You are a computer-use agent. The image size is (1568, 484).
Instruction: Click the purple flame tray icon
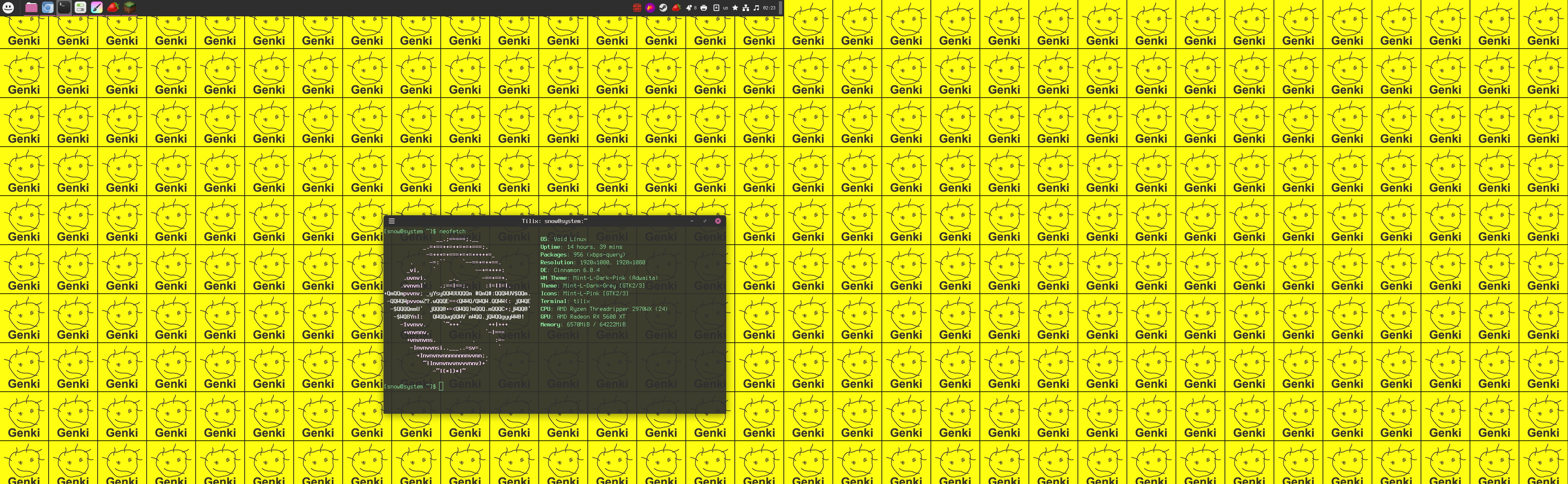[x=650, y=8]
